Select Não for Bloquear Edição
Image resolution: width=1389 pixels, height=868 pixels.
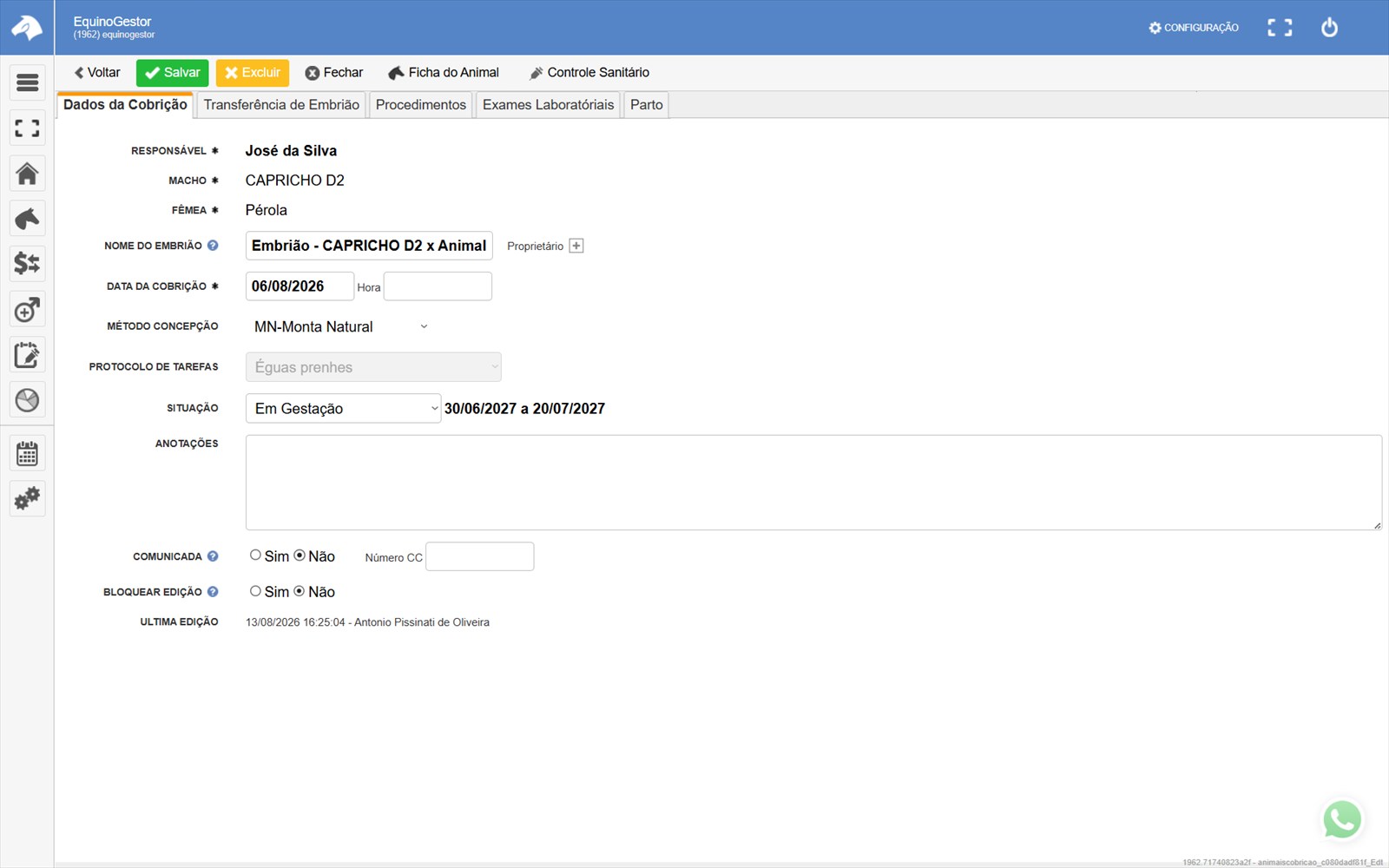click(300, 591)
